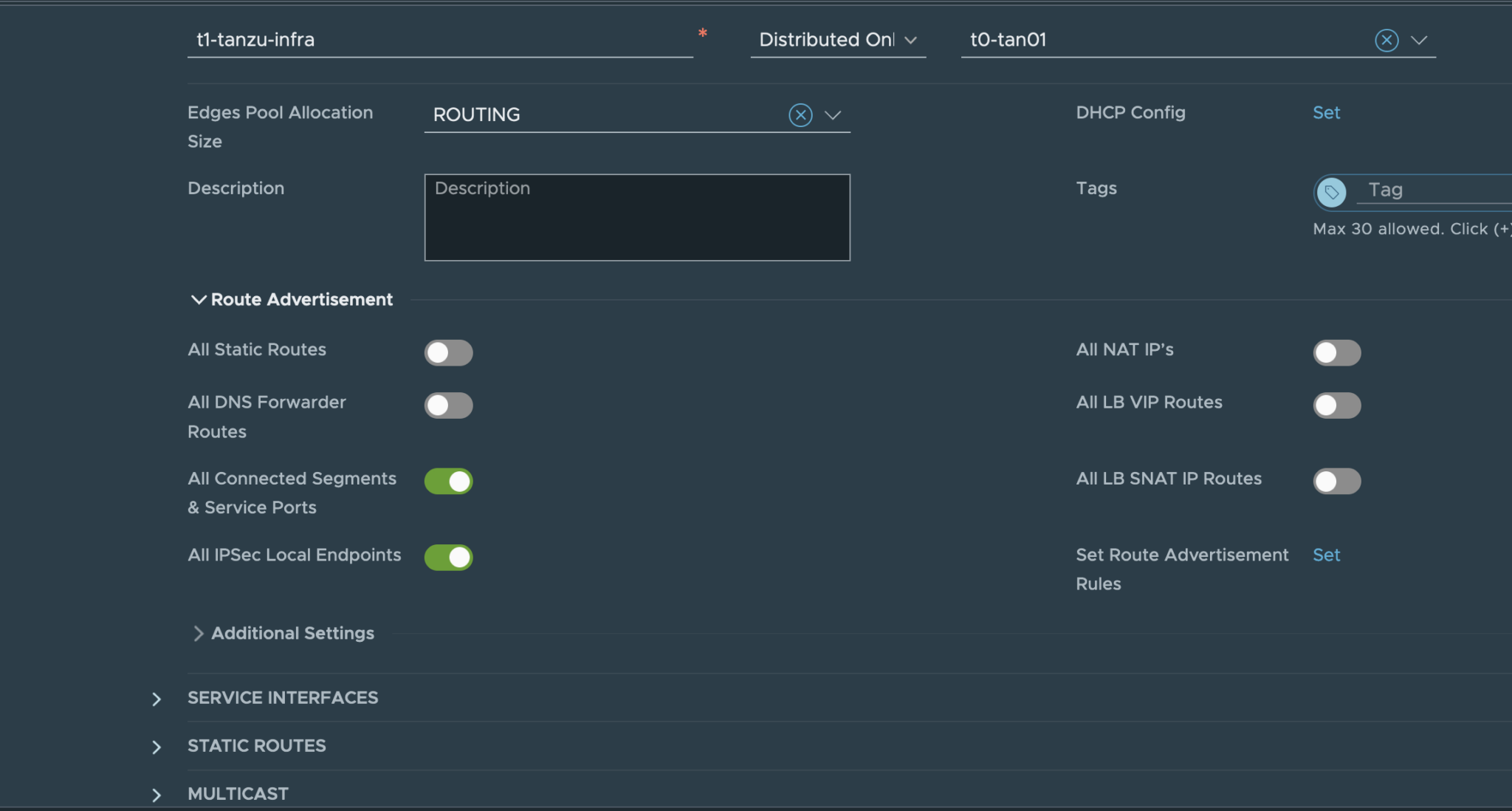The image size is (1512, 811).
Task: Enable All DNS Forwarder Routes toggle
Action: (x=448, y=405)
